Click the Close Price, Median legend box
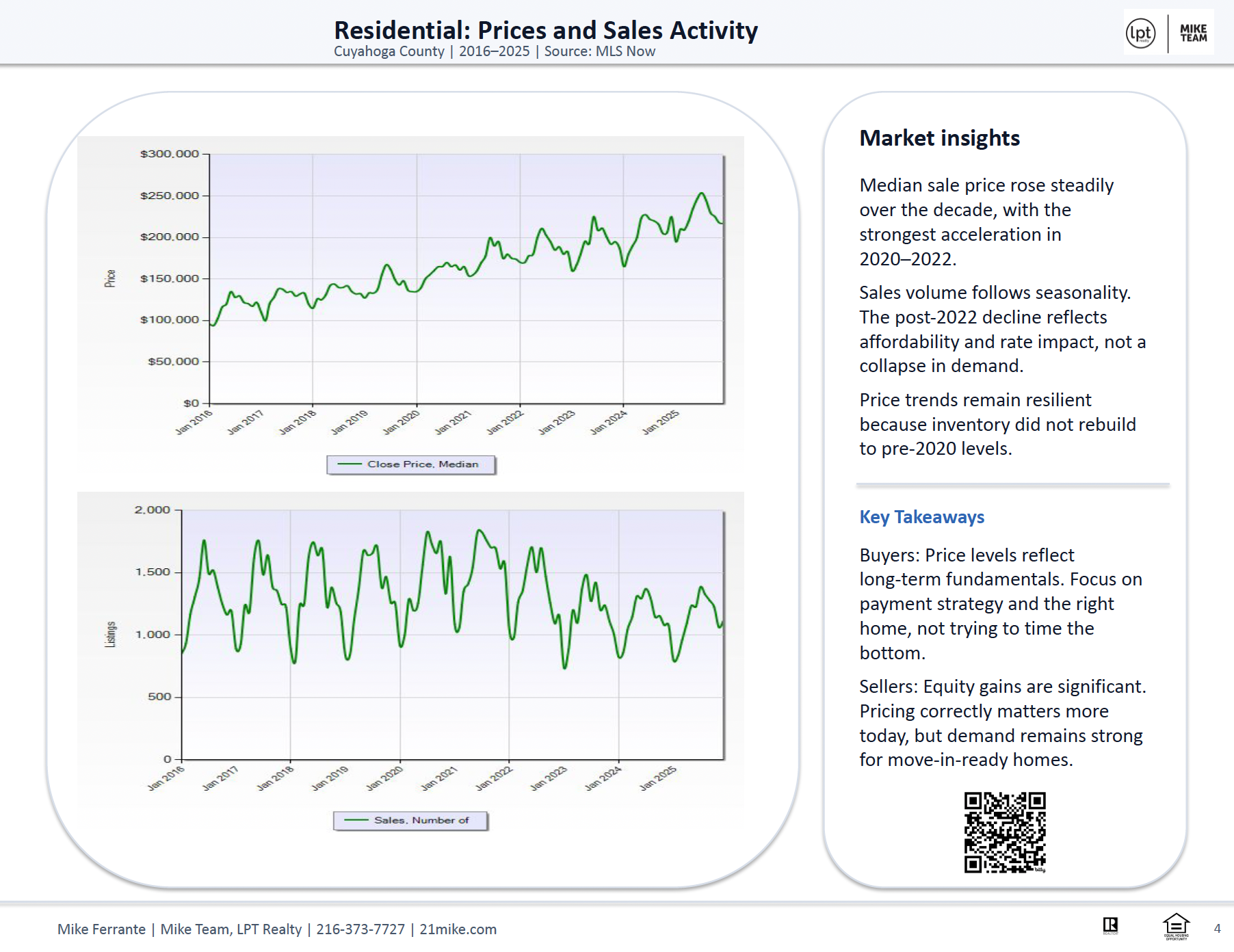Image resolution: width=1234 pixels, height=952 pixels. pyautogui.click(x=411, y=464)
